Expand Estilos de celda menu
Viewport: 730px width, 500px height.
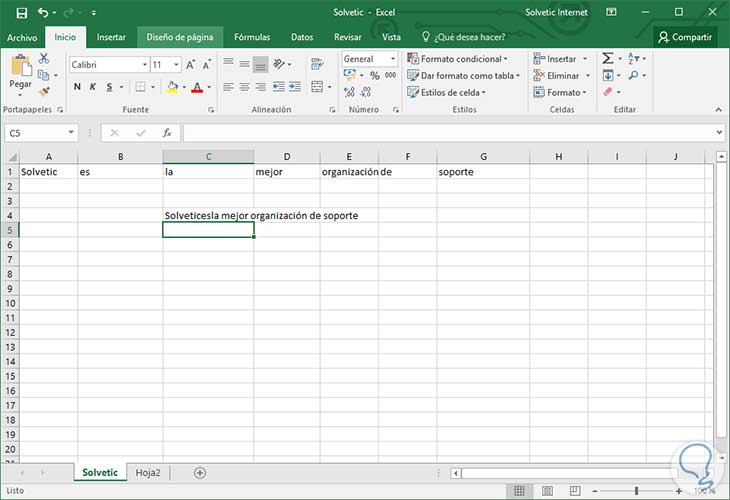[446, 93]
